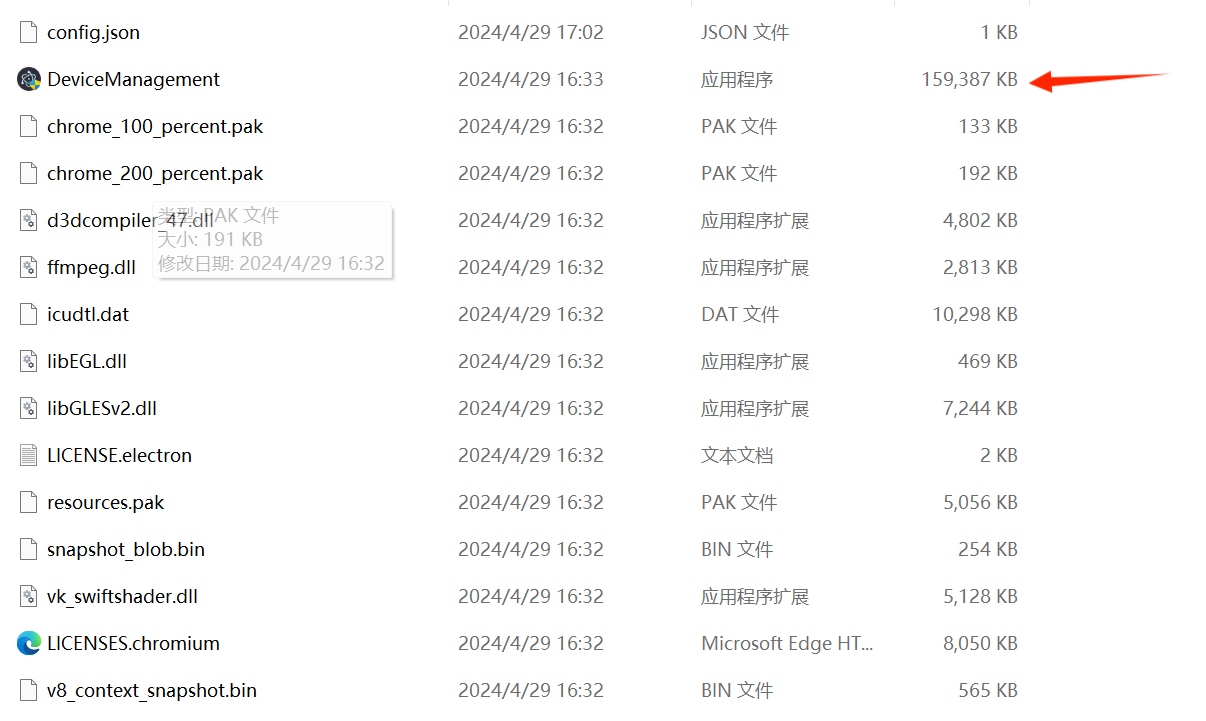The width and height of the screenshot is (1206, 721).
Task: Click the libEGL.dll gear file icon
Action: (x=29, y=362)
